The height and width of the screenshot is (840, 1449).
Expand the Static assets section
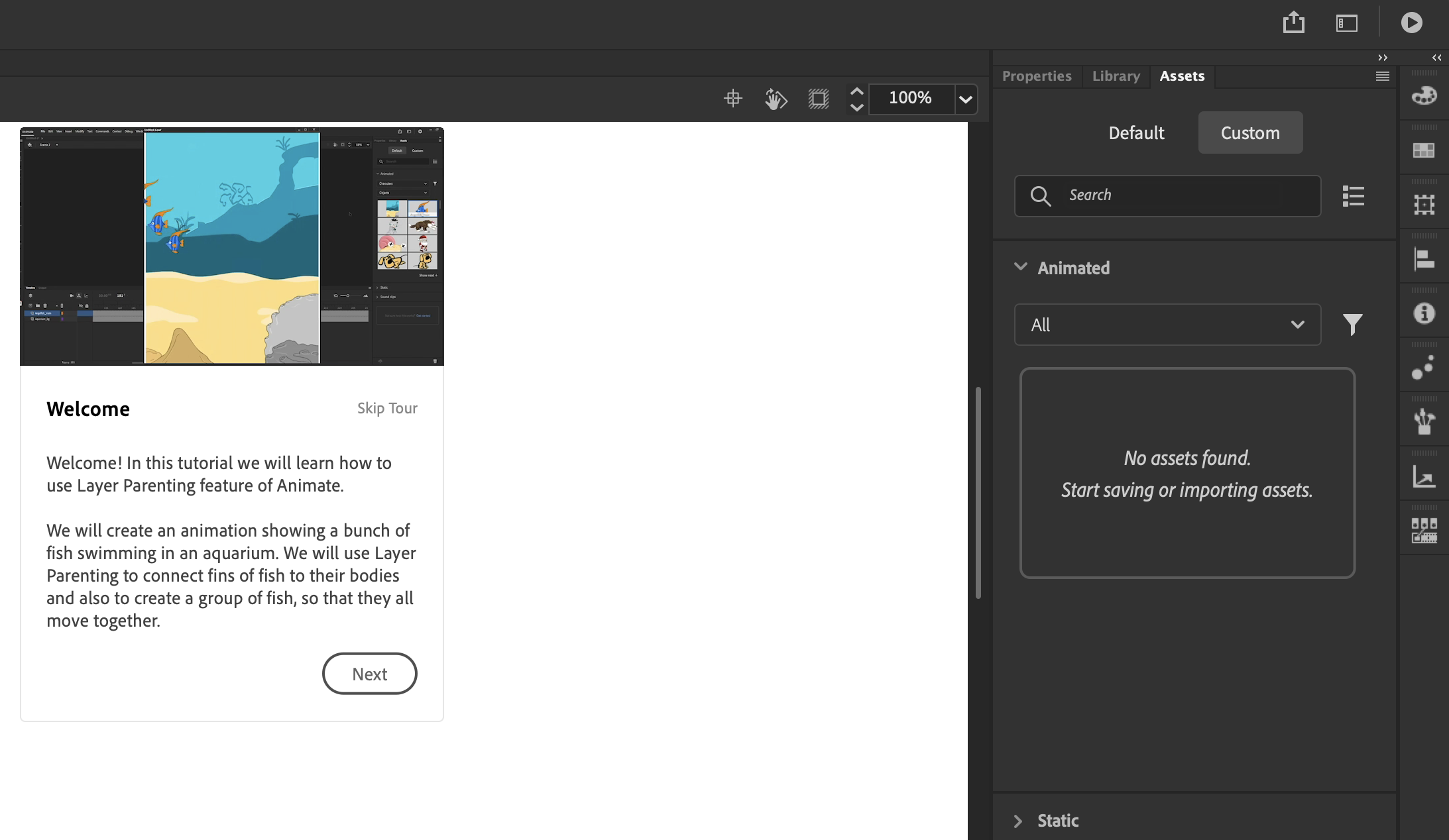1019,821
